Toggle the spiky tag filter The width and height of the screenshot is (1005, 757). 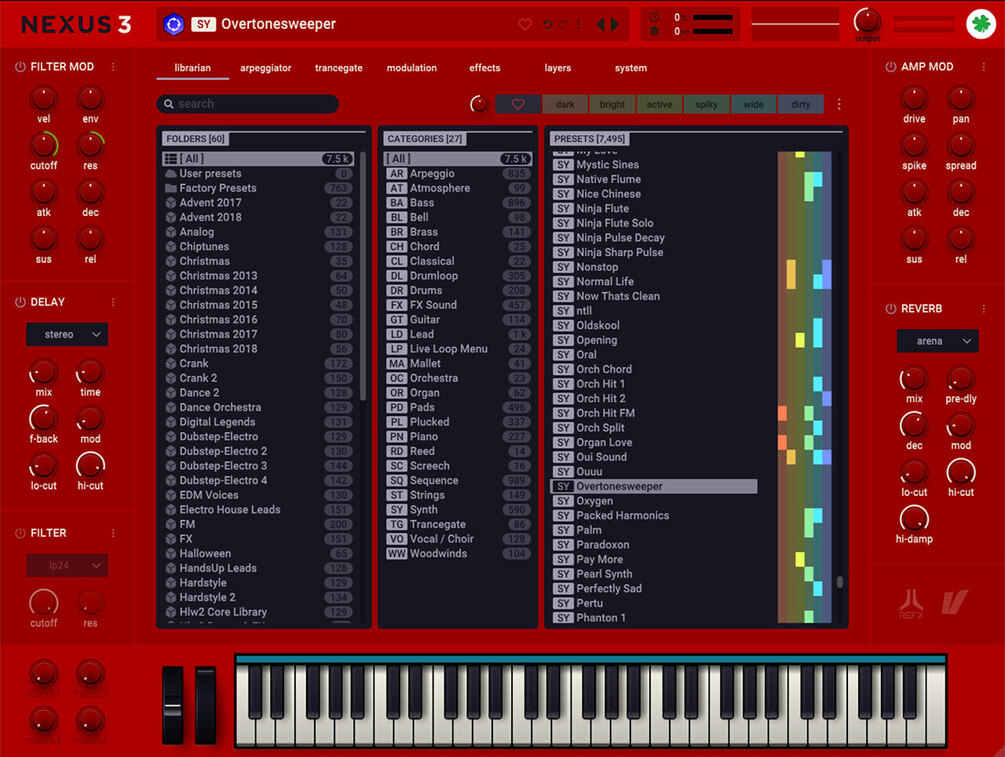706,104
